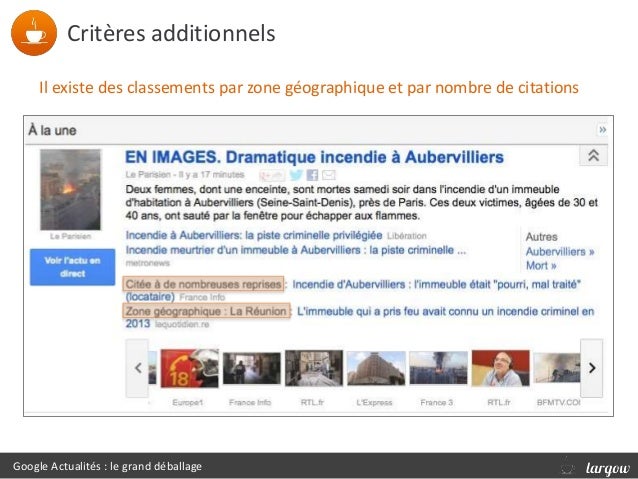The image size is (638, 479).
Task: Click the France 3 caption under thumbnail
Action: (437, 402)
